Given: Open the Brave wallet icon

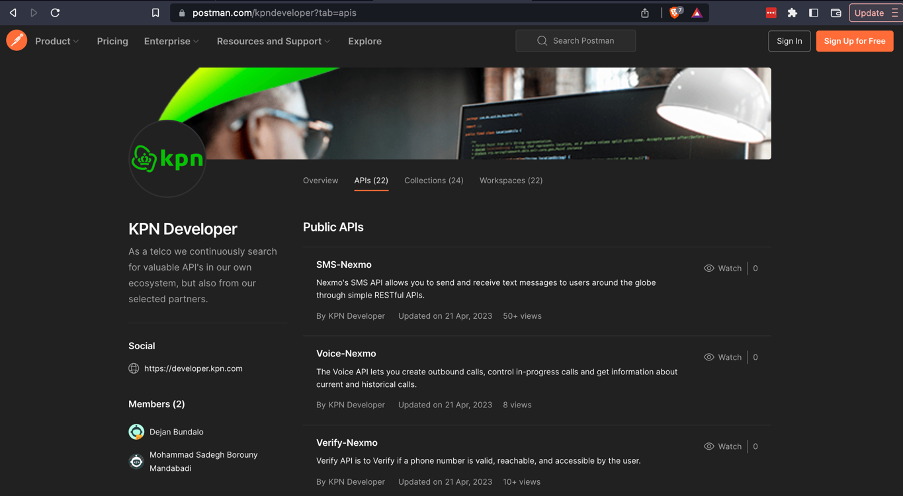Looking at the screenshot, I should point(835,13).
